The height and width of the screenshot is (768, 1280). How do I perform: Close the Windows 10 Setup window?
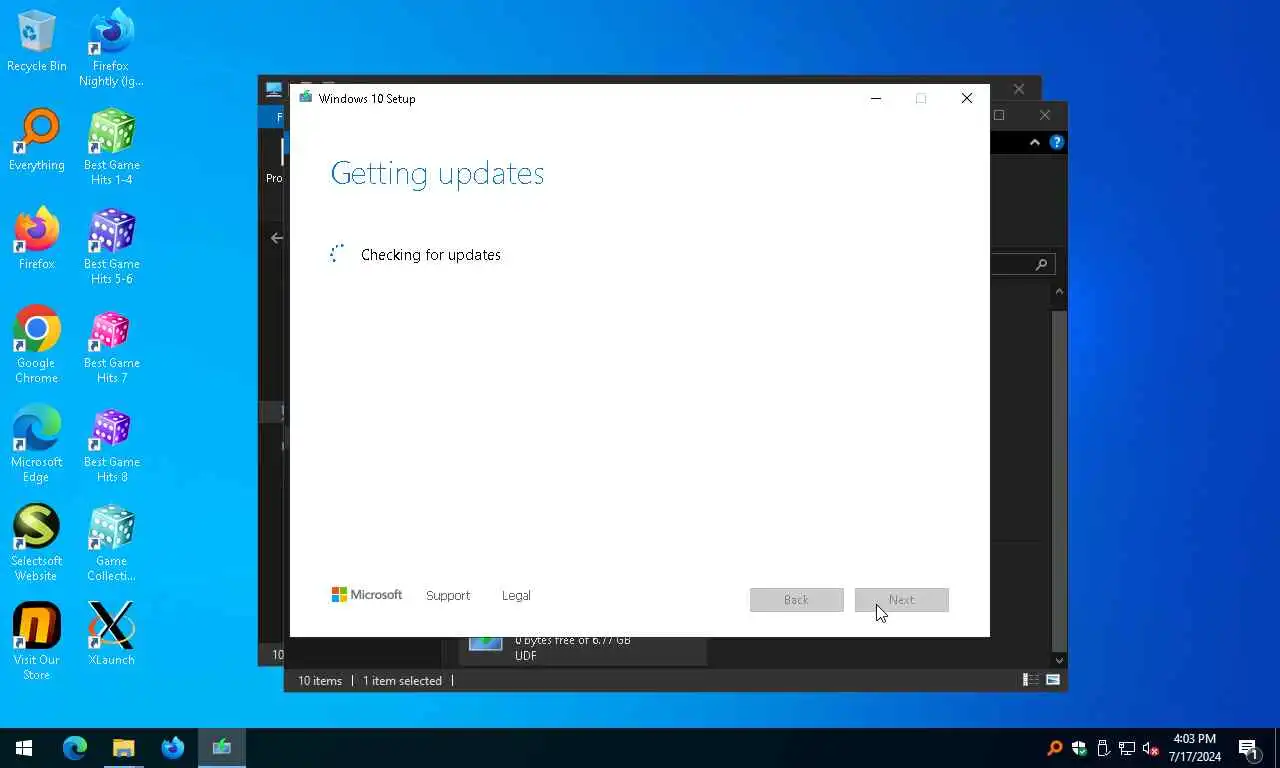[x=966, y=98]
